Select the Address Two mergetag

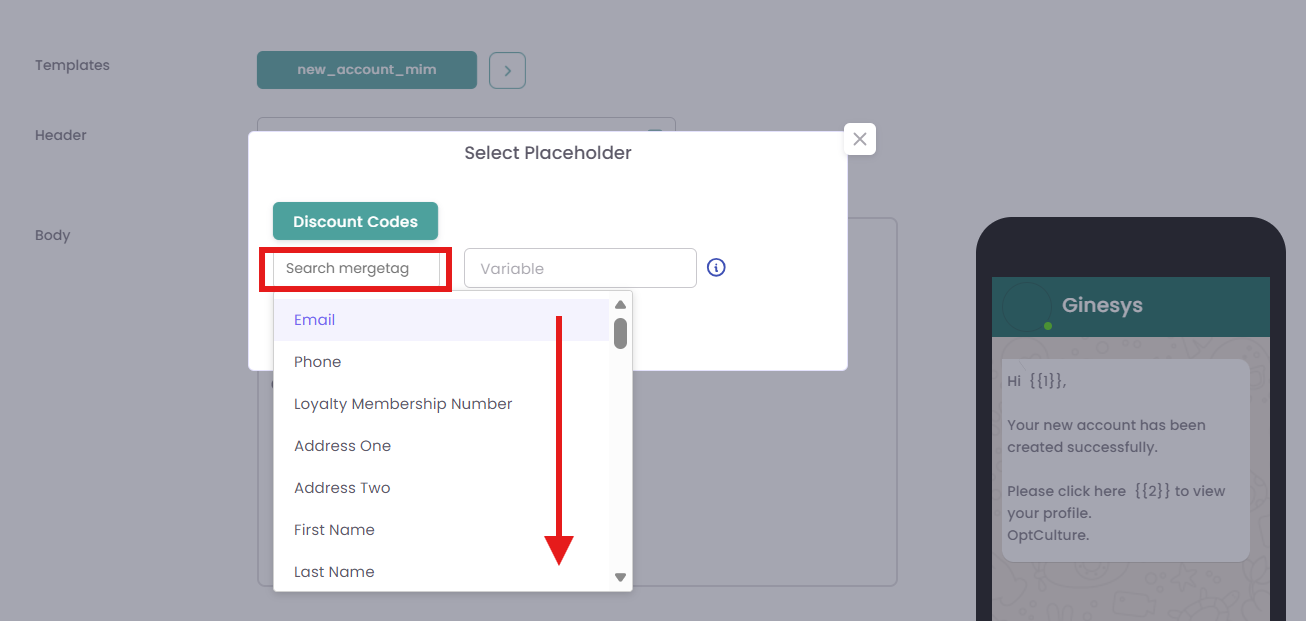pos(342,488)
